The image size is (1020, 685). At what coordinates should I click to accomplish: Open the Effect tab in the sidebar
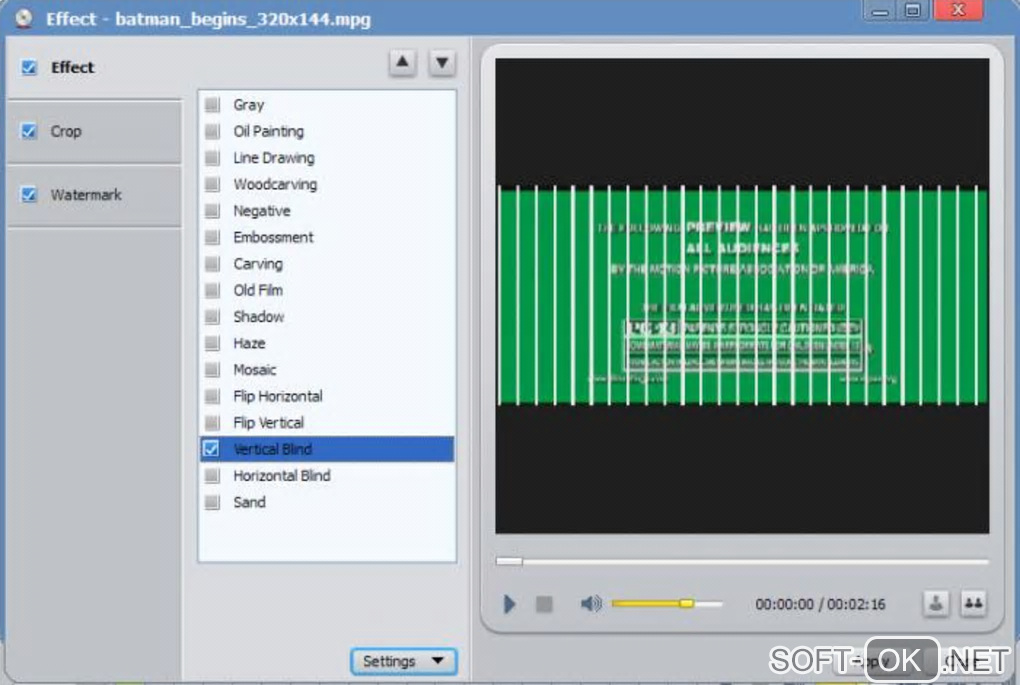click(x=95, y=67)
